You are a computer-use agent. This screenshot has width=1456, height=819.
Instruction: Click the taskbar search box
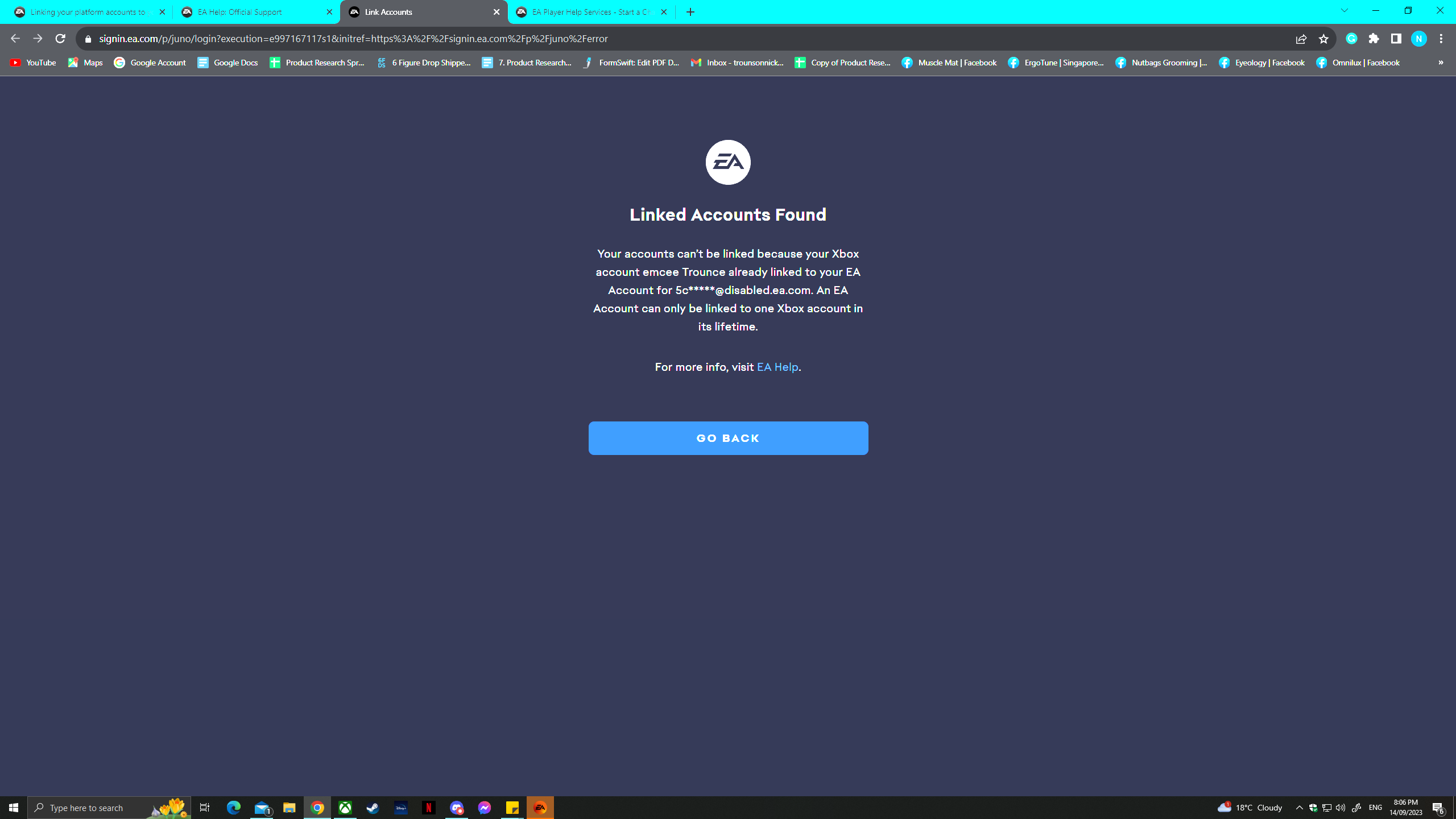109,808
